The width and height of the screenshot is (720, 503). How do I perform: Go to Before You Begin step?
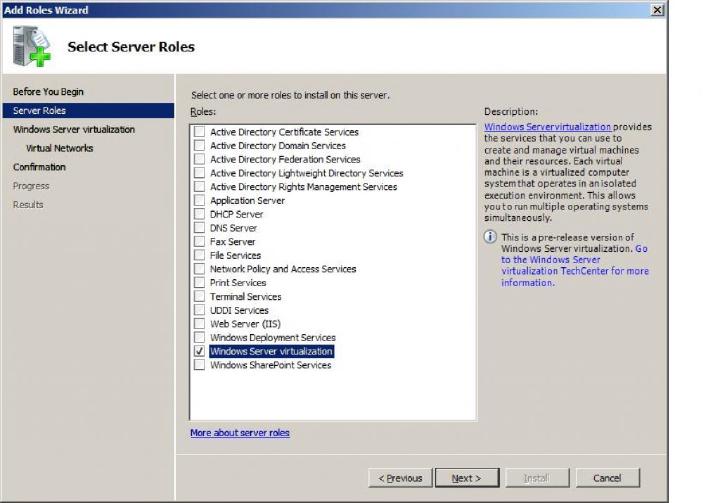coord(48,91)
